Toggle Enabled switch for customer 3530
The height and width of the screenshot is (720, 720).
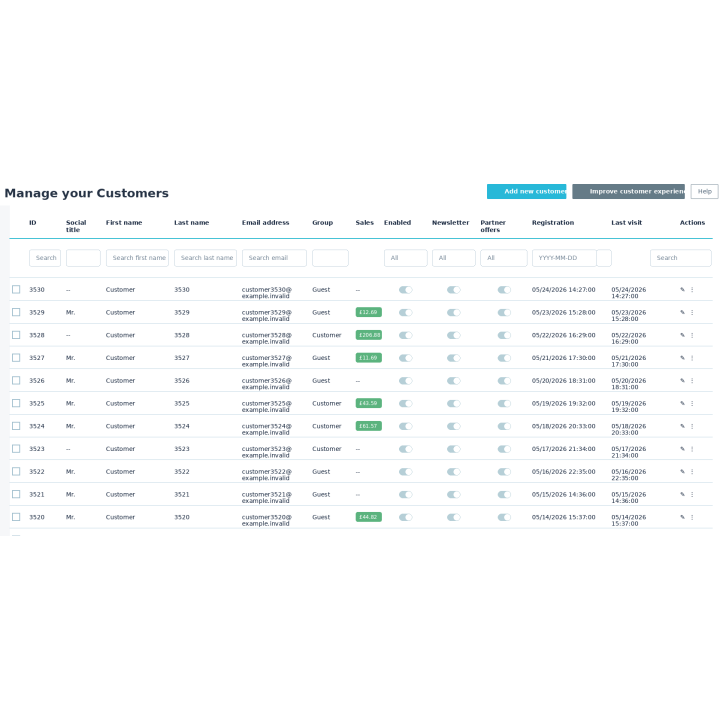[405, 290]
